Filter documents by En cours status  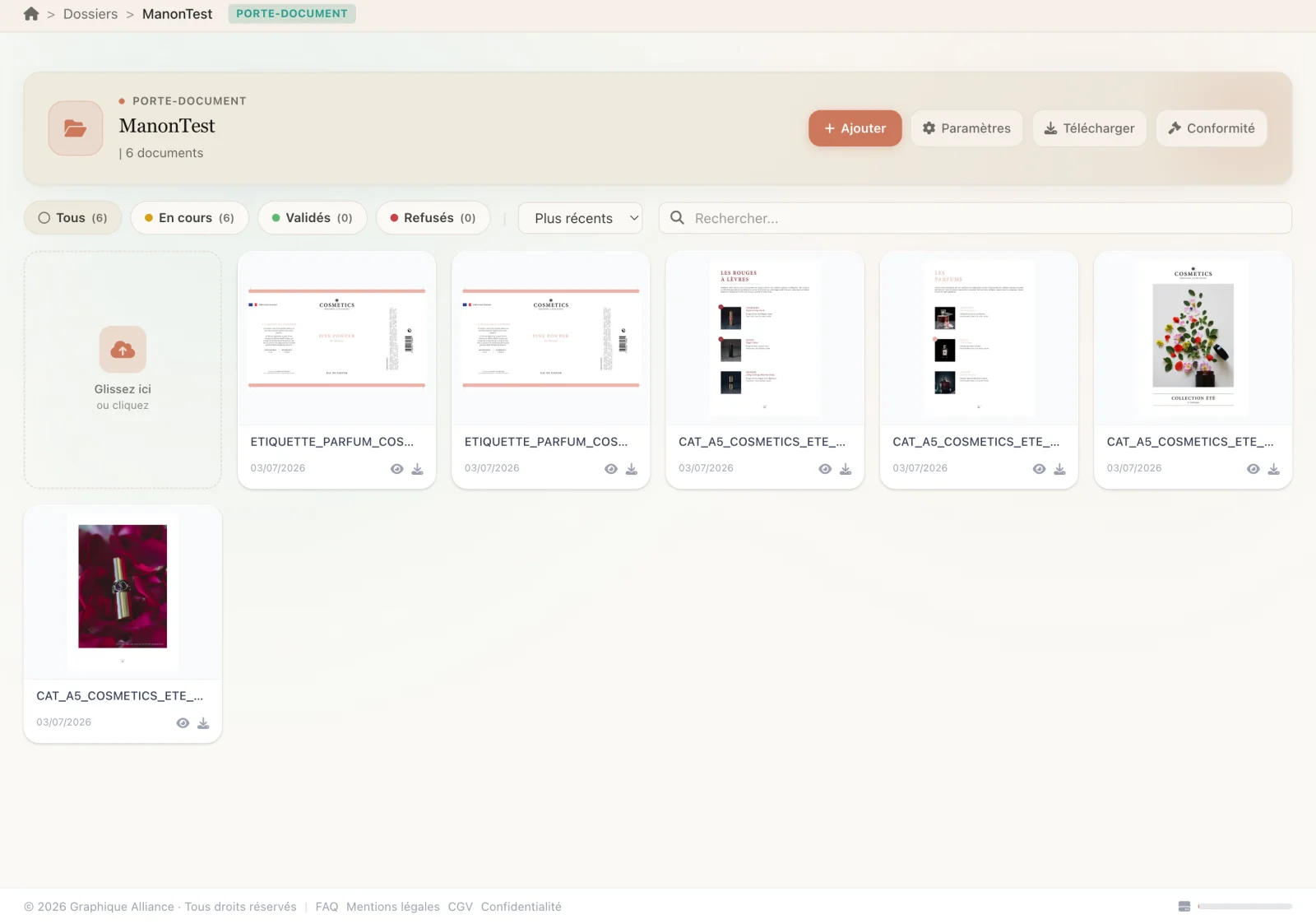click(189, 218)
